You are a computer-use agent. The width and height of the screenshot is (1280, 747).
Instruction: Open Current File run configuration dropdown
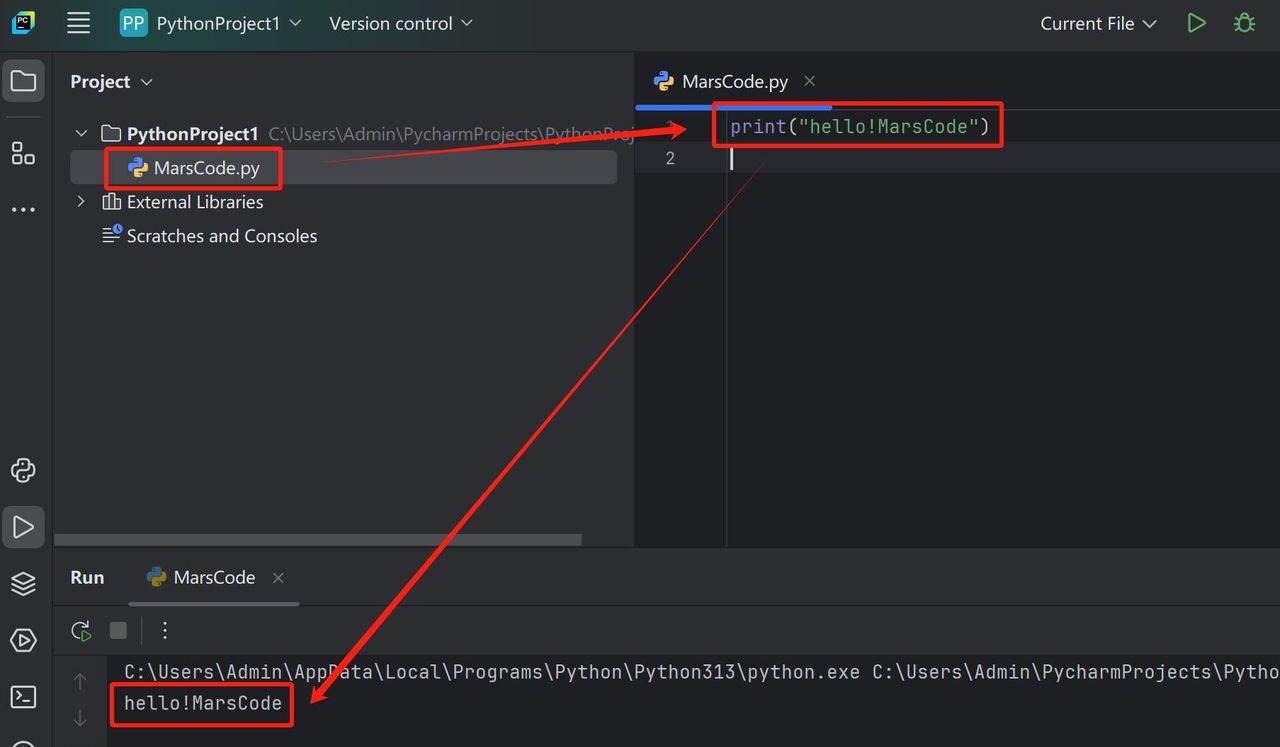(x=1097, y=24)
